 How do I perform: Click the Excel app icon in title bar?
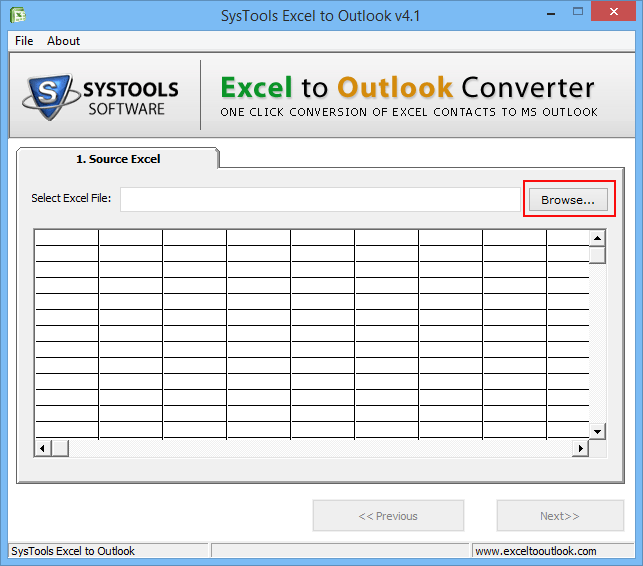[18, 16]
